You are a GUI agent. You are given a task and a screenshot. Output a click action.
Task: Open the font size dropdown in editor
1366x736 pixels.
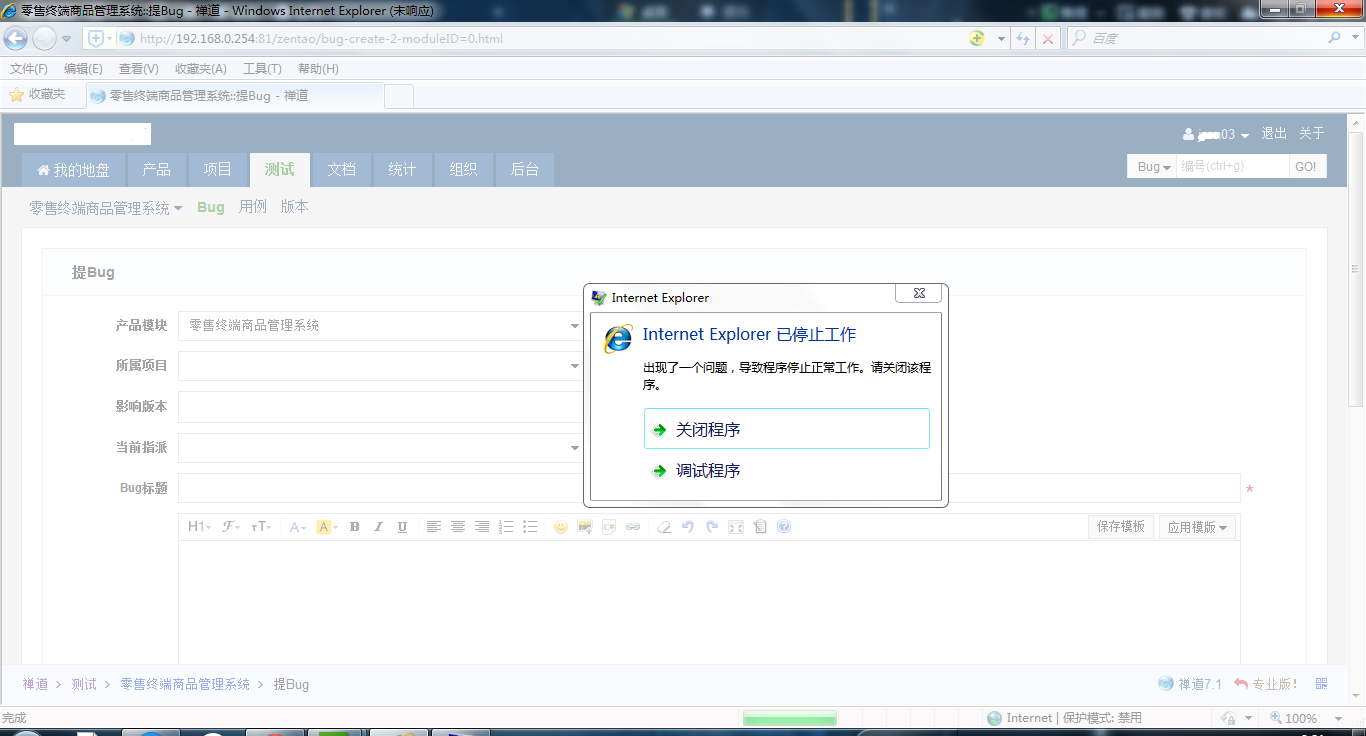pyautogui.click(x=261, y=527)
